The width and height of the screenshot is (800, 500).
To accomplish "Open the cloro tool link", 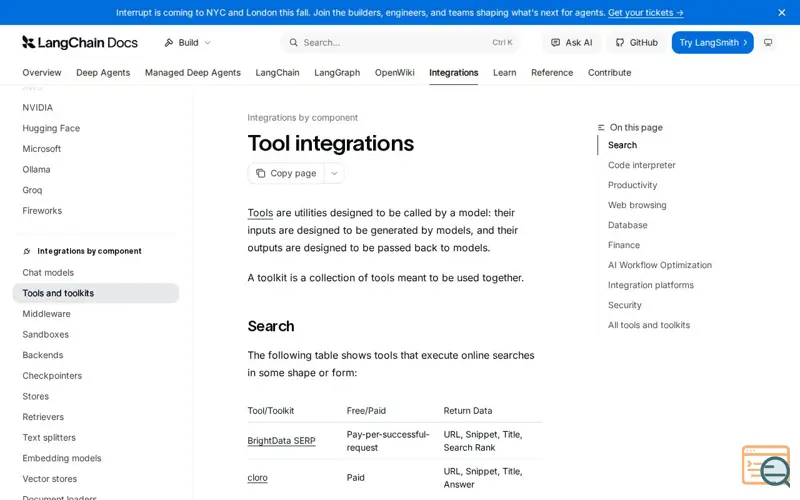I will [x=257, y=478].
